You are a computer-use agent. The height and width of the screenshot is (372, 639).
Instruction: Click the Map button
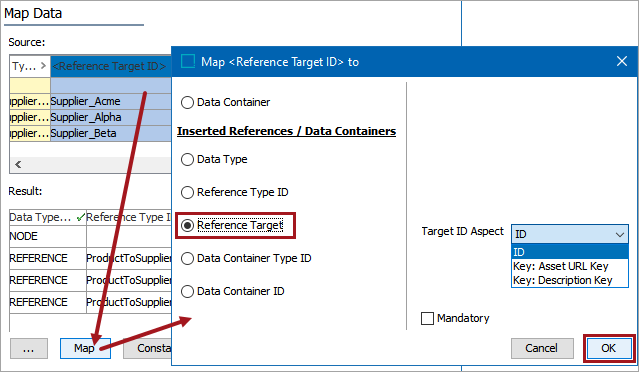pyautogui.click(x=85, y=348)
